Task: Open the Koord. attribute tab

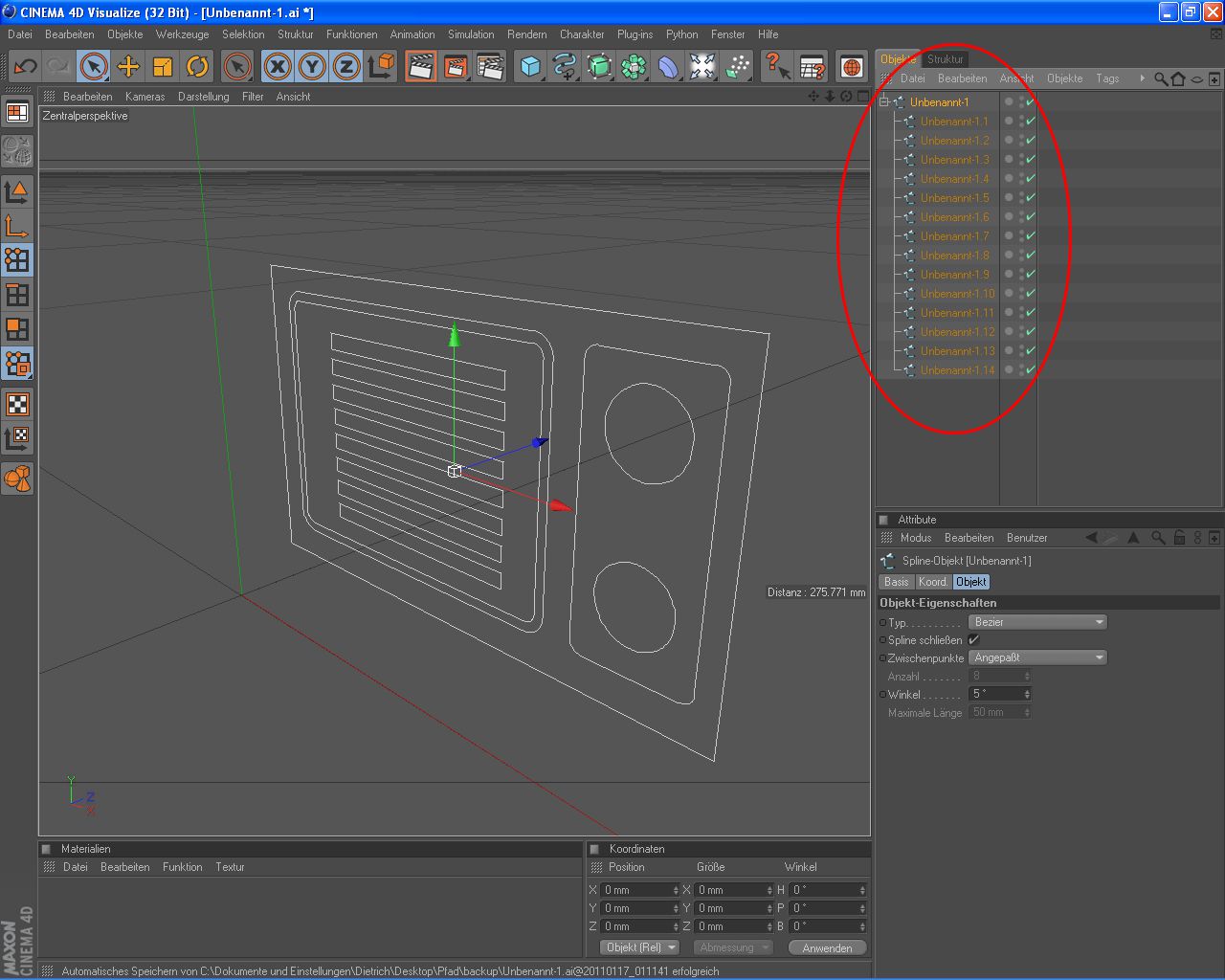Action: (x=932, y=582)
